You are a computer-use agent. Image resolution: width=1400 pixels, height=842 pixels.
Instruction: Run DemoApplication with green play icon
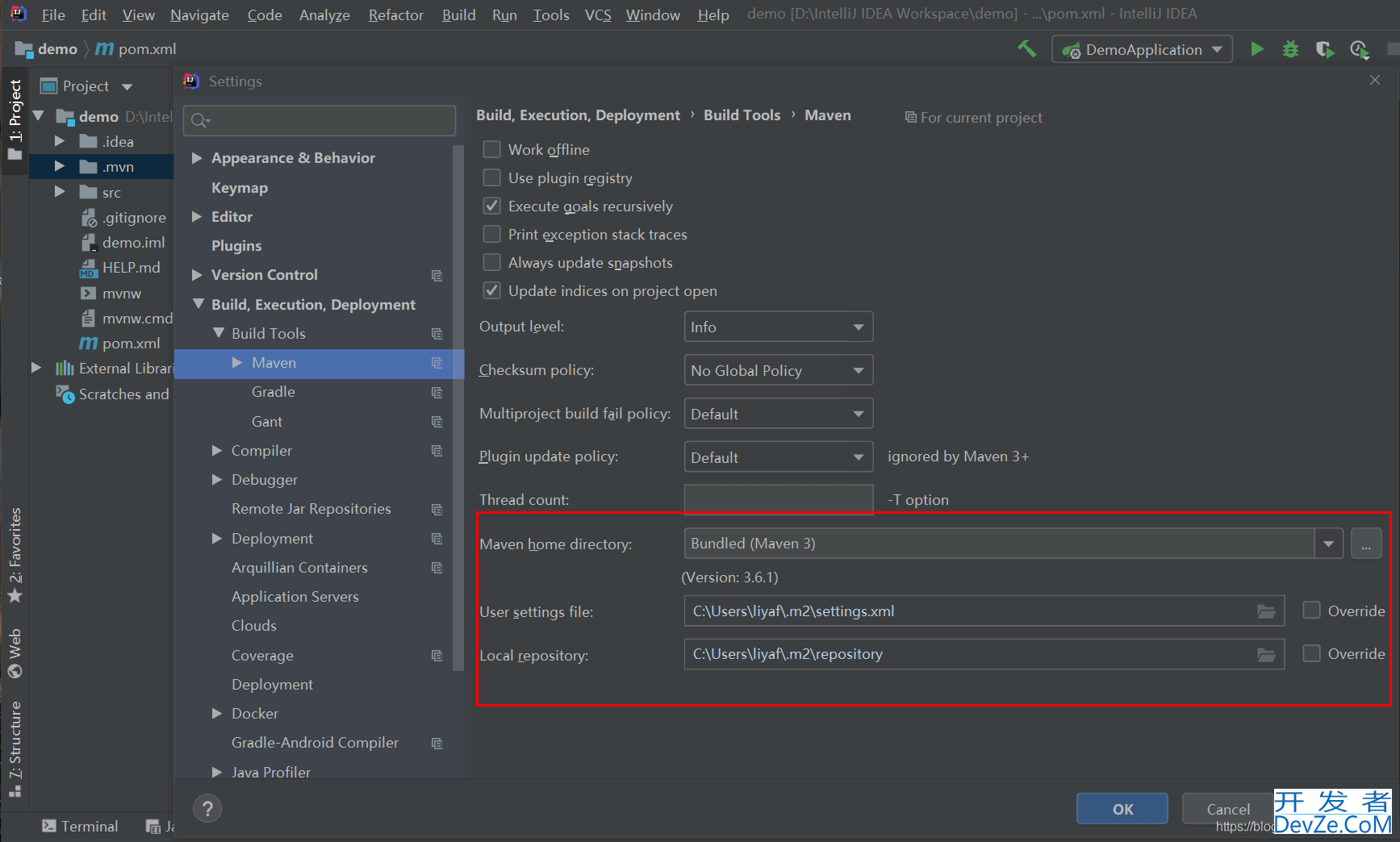pyautogui.click(x=1256, y=49)
